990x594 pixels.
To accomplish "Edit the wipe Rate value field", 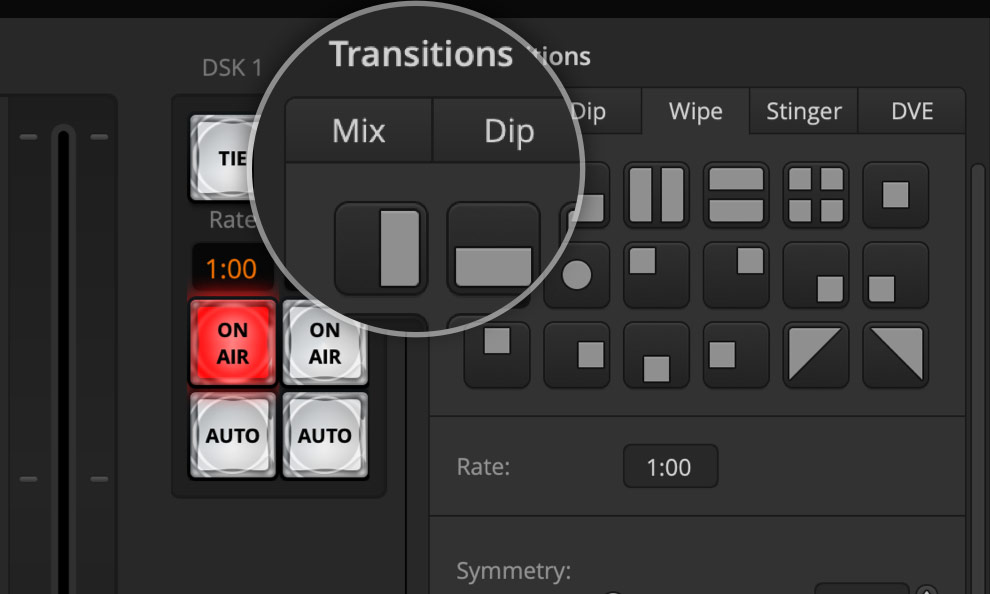I will click(x=670, y=466).
